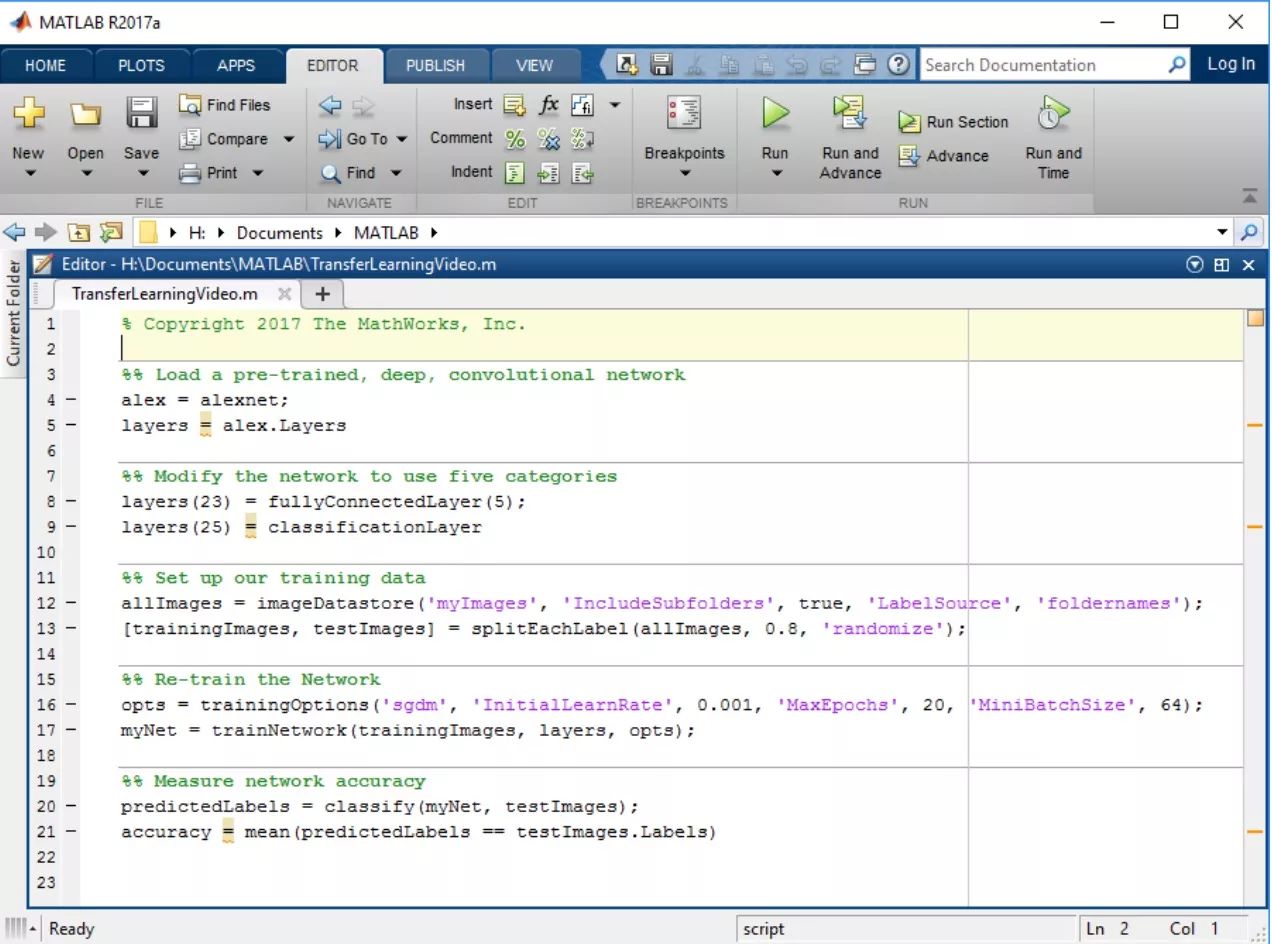Click the Search Documentation field
This screenshot has width=1272, height=944.
1043,65
